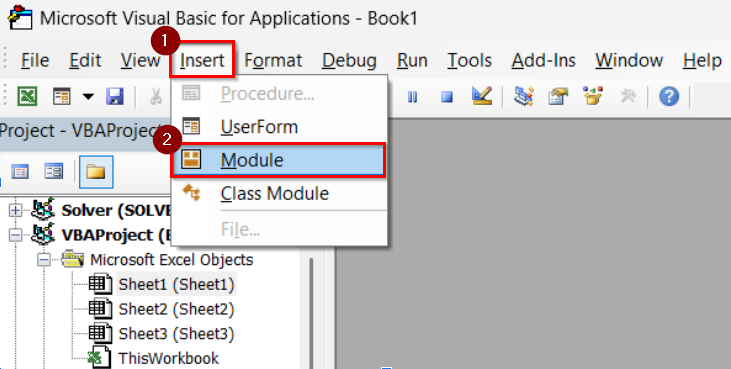The height and width of the screenshot is (369, 731).
Task: Choose UserForm from Insert menu
Action: tap(279, 127)
